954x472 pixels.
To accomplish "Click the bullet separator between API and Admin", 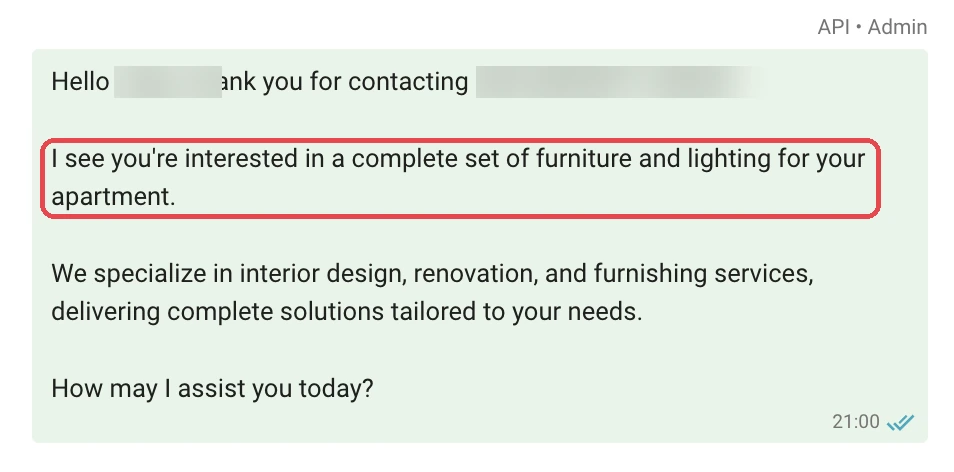I will pyautogui.click(x=858, y=27).
